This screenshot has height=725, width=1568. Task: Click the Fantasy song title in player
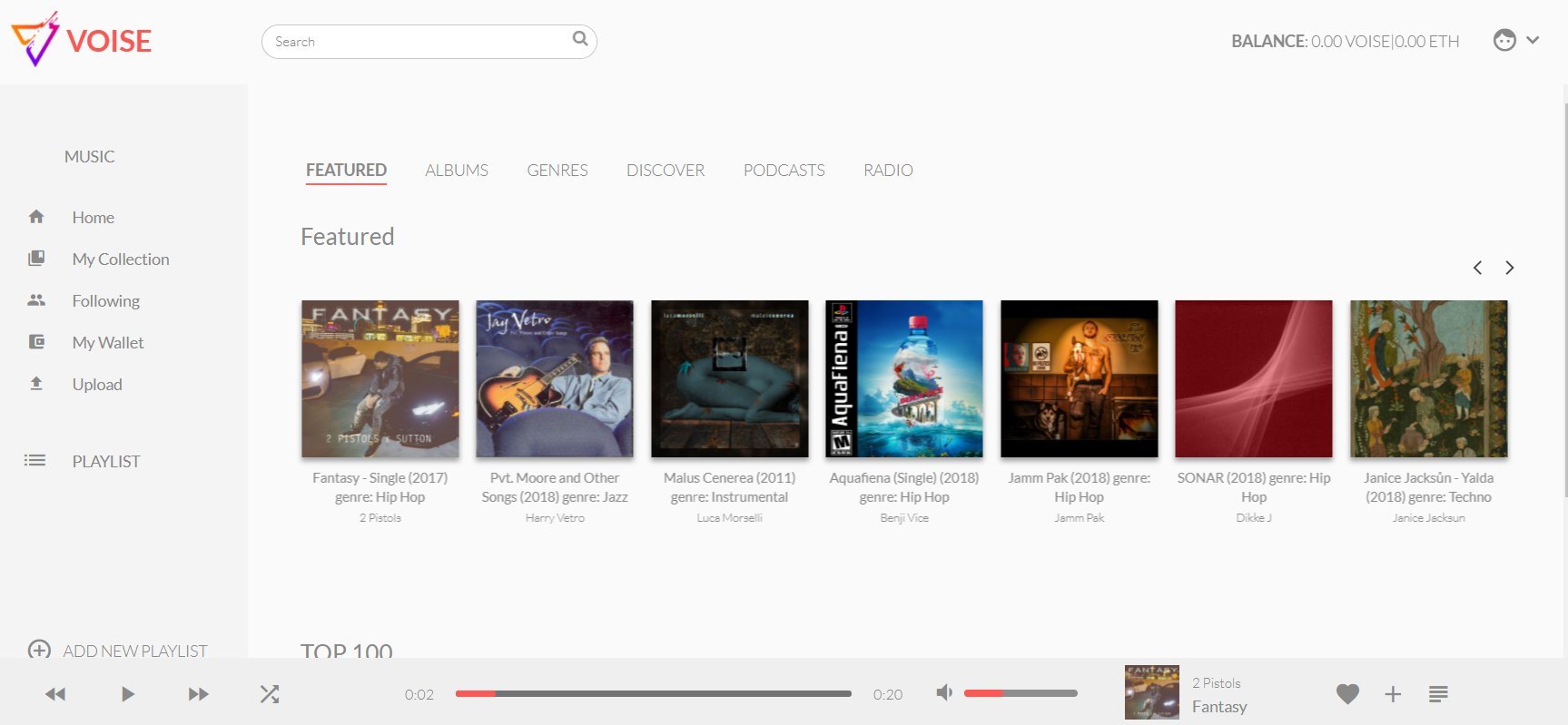[1219, 707]
